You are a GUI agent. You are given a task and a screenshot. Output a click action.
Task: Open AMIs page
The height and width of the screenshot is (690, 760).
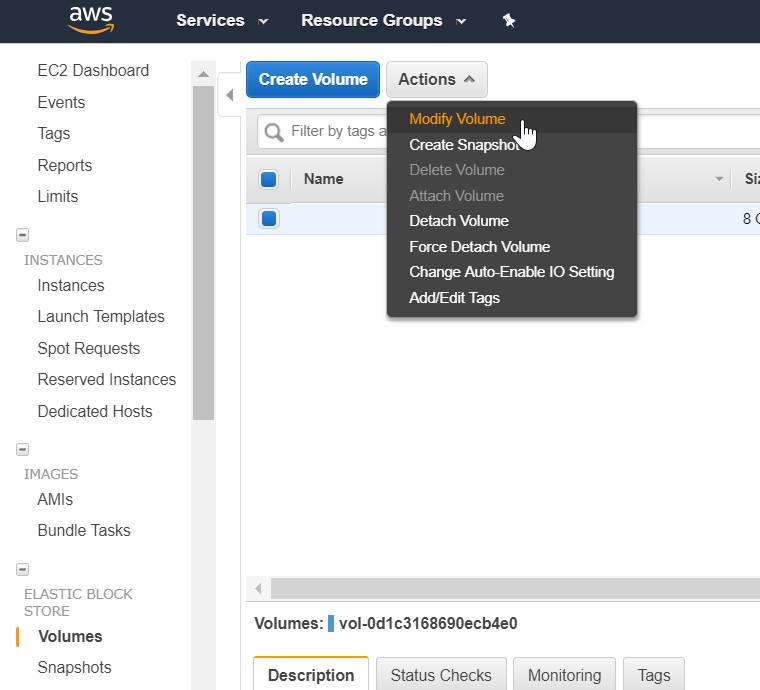(55, 500)
